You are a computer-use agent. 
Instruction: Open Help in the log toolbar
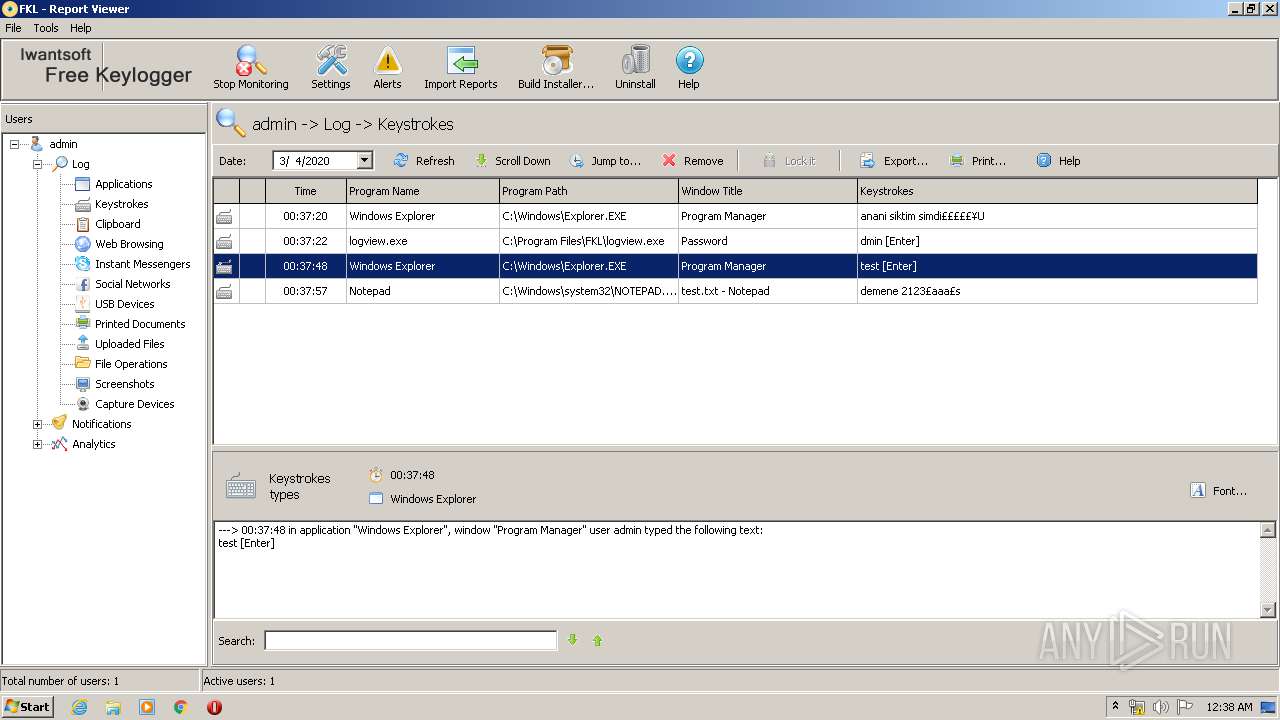click(x=1058, y=161)
